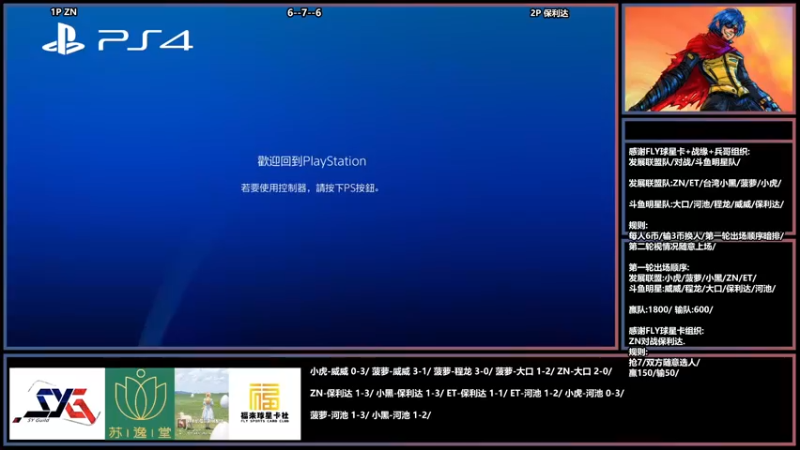Open the meadow photo sponsor thumbnail

pyautogui.click(x=202, y=404)
